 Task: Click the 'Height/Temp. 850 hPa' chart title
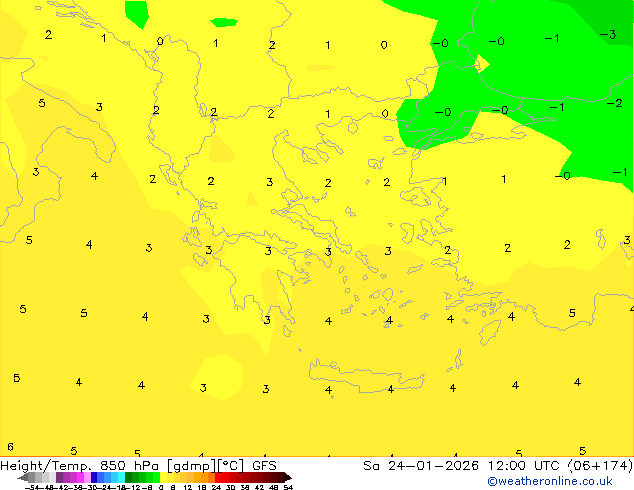[79, 466]
